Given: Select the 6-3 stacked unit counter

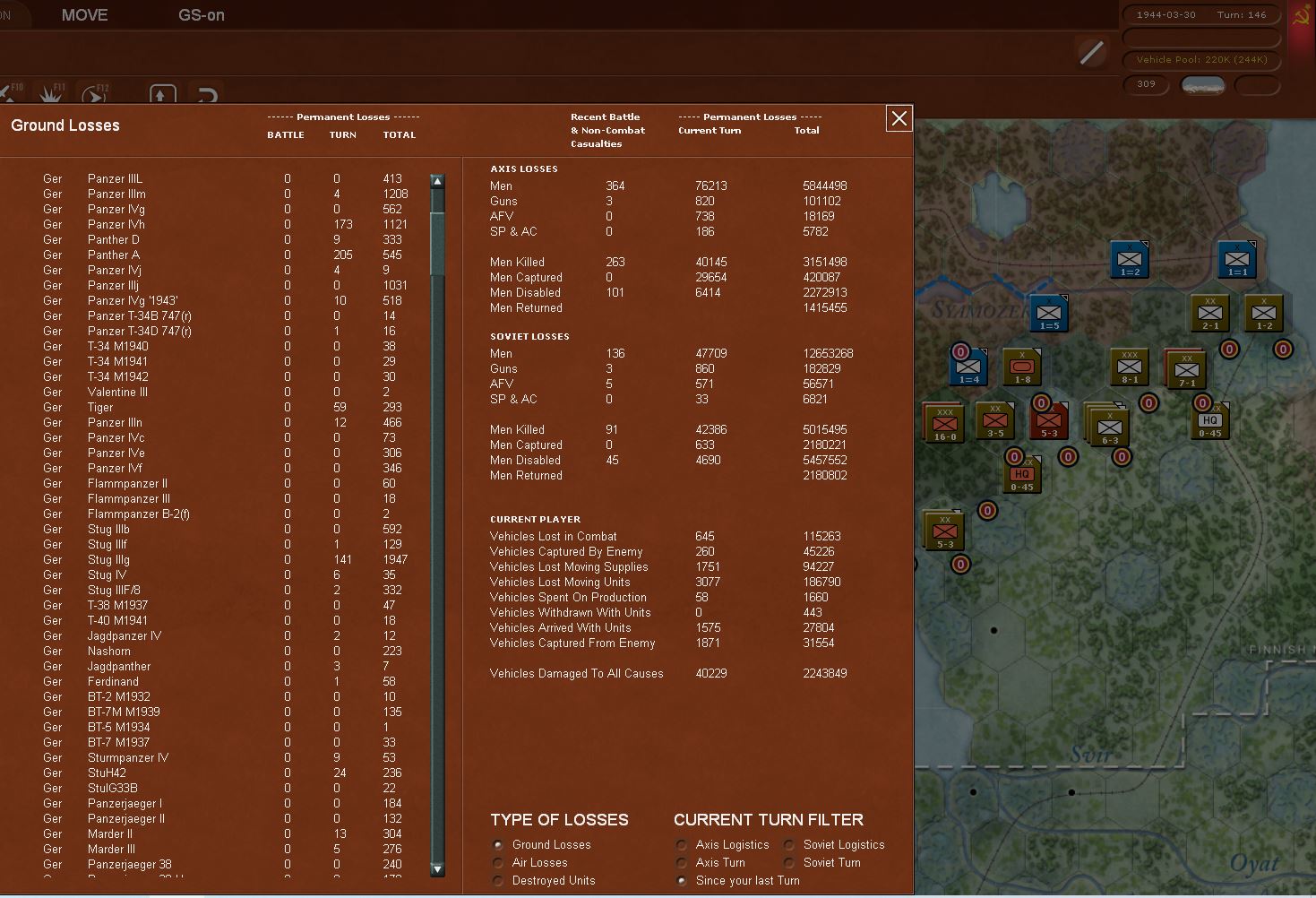Looking at the screenshot, I should pyautogui.click(x=1107, y=425).
